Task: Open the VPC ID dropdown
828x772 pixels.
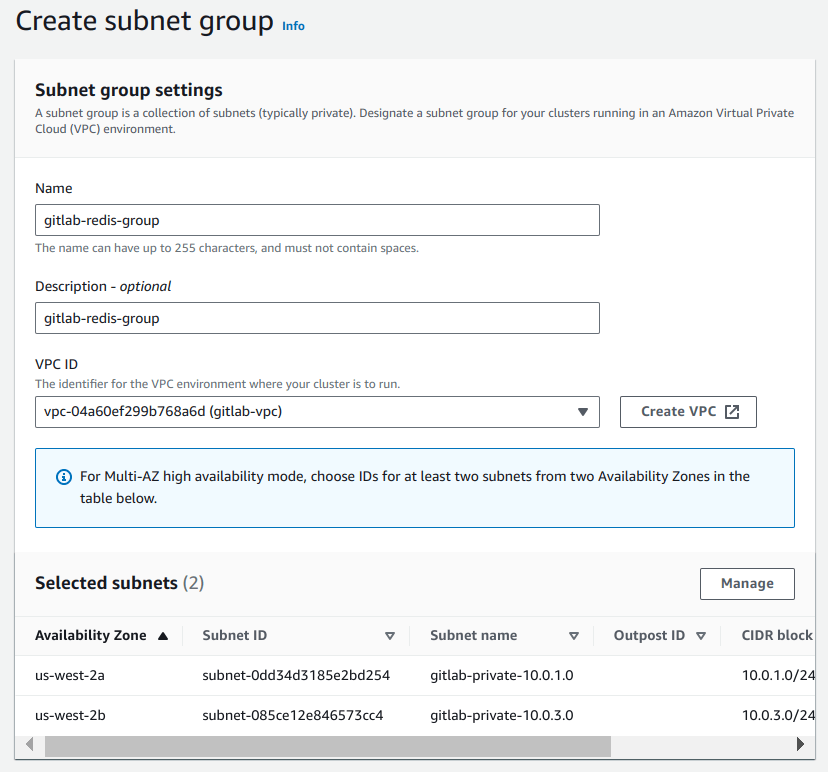Action: (317, 411)
